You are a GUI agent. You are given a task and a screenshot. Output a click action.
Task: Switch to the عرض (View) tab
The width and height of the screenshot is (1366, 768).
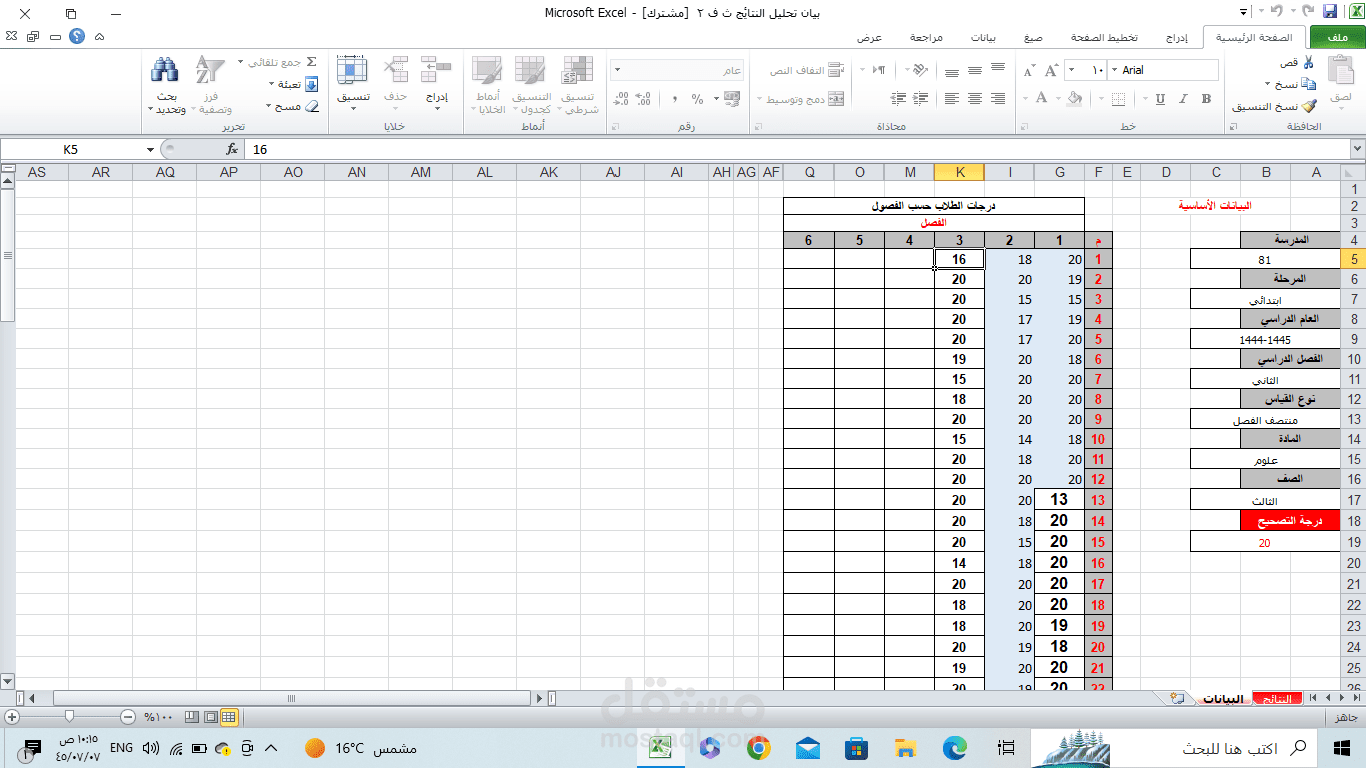pos(869,37)
